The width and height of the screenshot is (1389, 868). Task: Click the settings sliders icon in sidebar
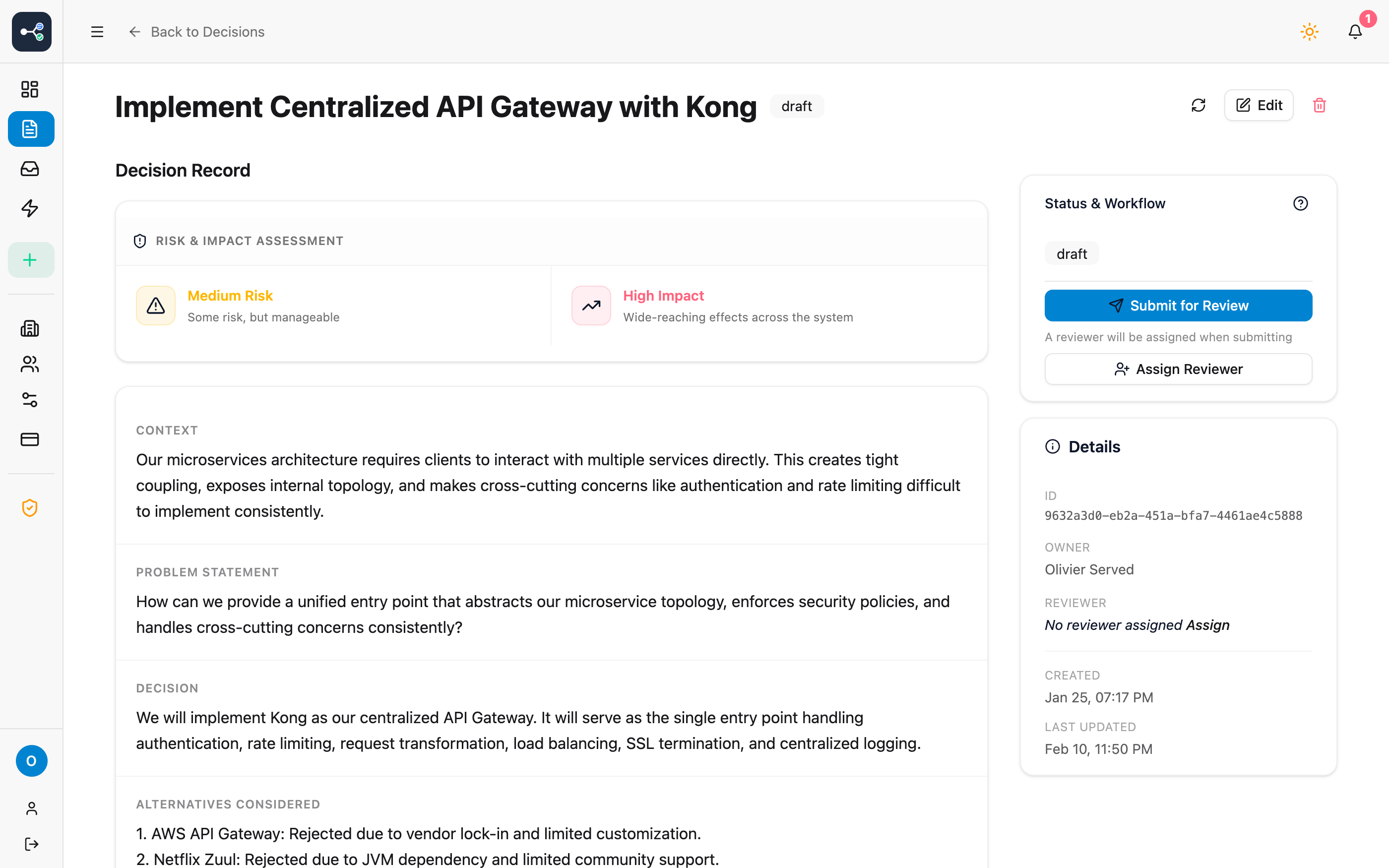click(30, 400)
